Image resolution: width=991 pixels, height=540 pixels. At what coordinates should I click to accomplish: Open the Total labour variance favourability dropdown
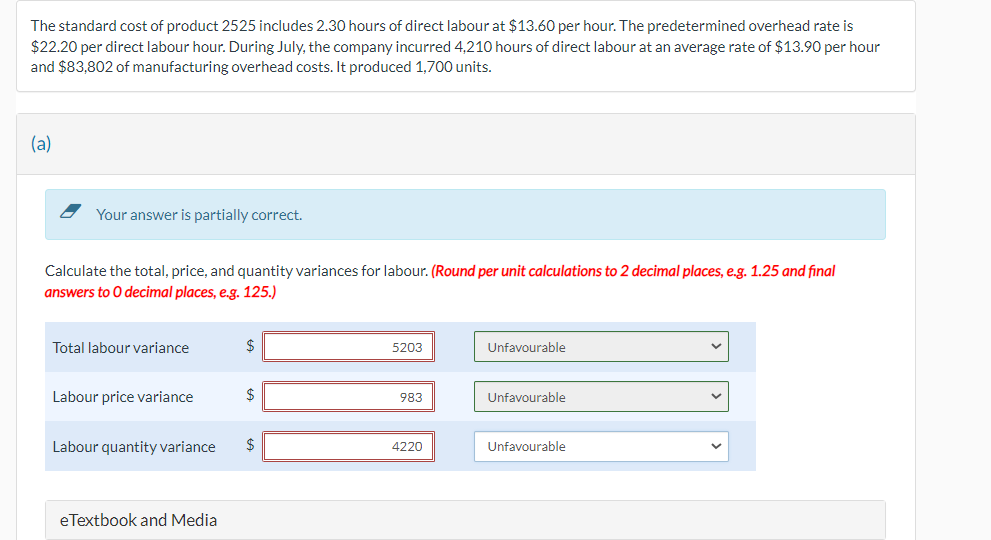point(601,347)
